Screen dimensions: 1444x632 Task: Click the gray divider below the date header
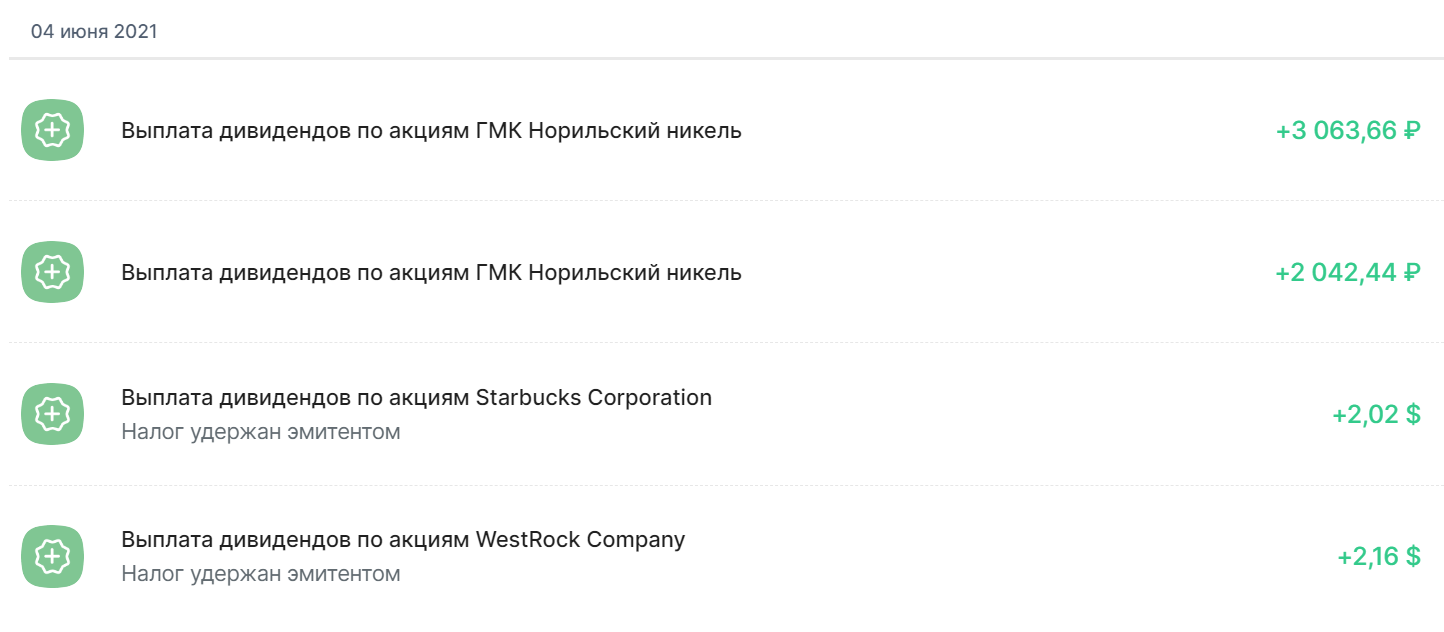coord(726,59)
